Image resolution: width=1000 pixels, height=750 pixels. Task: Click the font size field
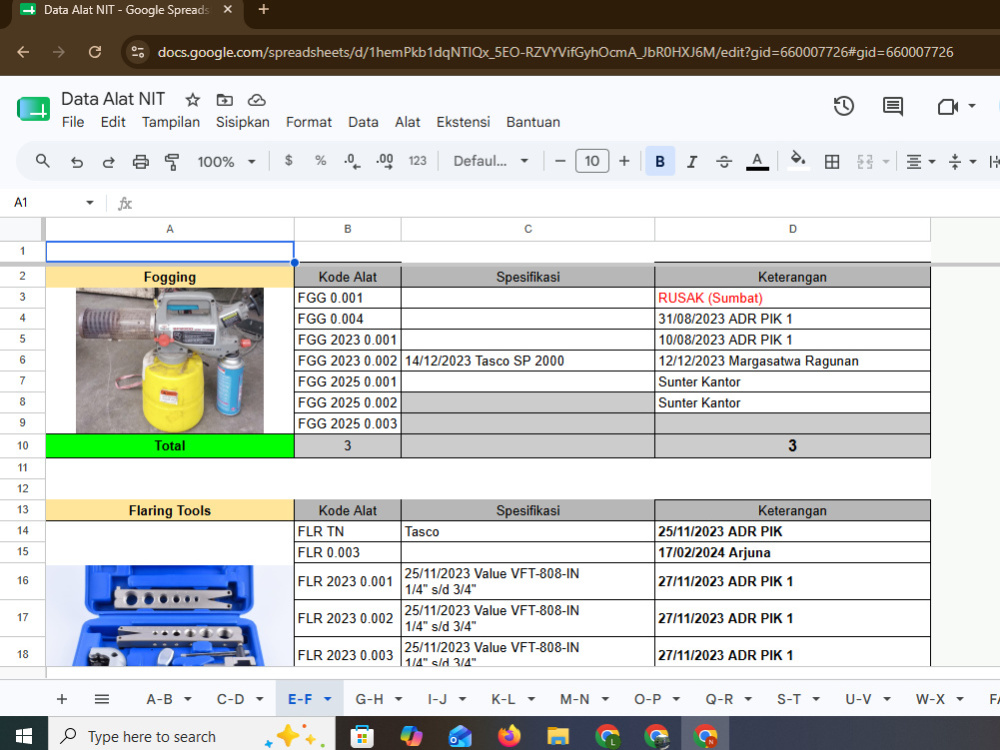pyautogui.click(x=592, y=161)
